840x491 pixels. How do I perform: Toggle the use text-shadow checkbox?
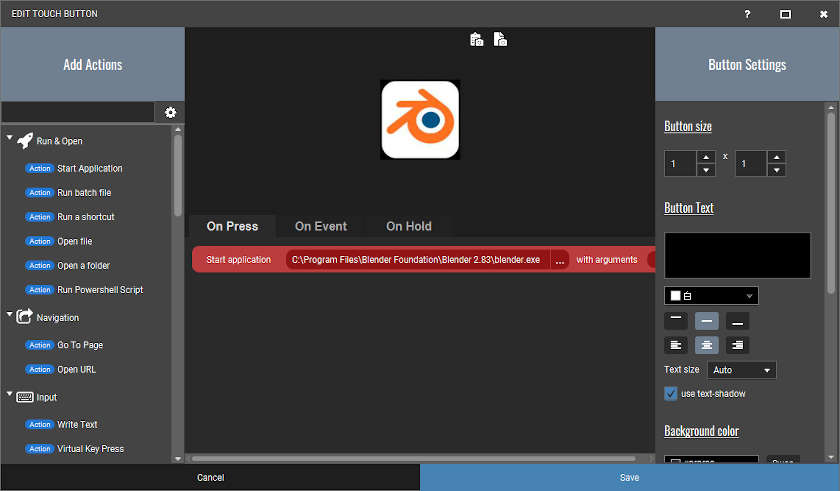[671, 394]
